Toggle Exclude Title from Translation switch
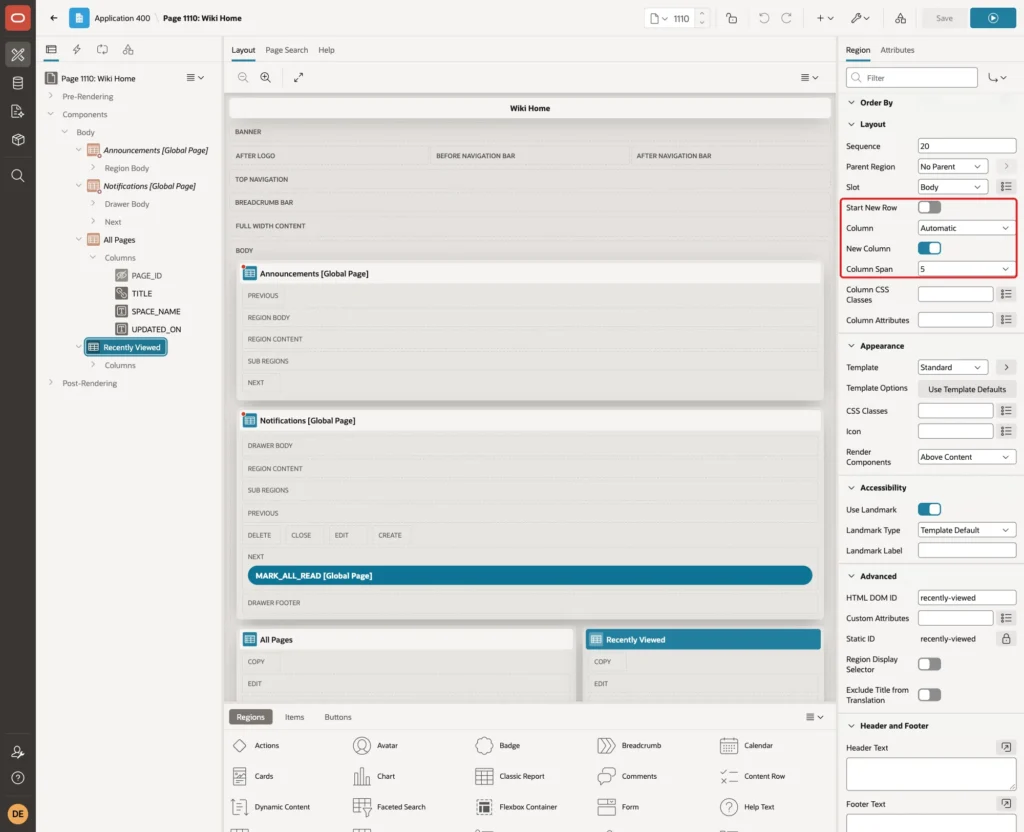1024x832 pixels. [929, 695]
